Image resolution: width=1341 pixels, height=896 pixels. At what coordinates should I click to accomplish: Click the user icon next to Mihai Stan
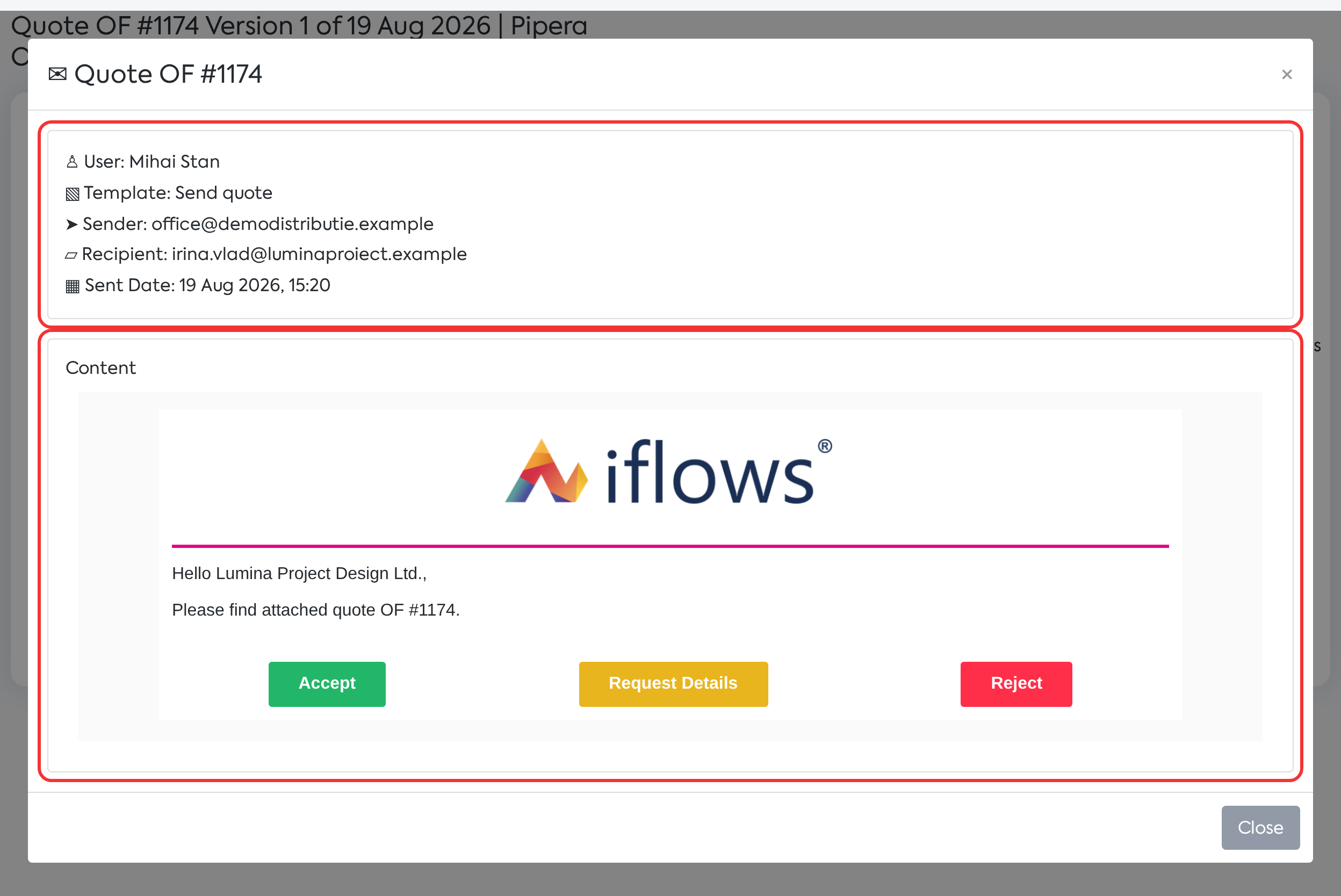point(72,162)
